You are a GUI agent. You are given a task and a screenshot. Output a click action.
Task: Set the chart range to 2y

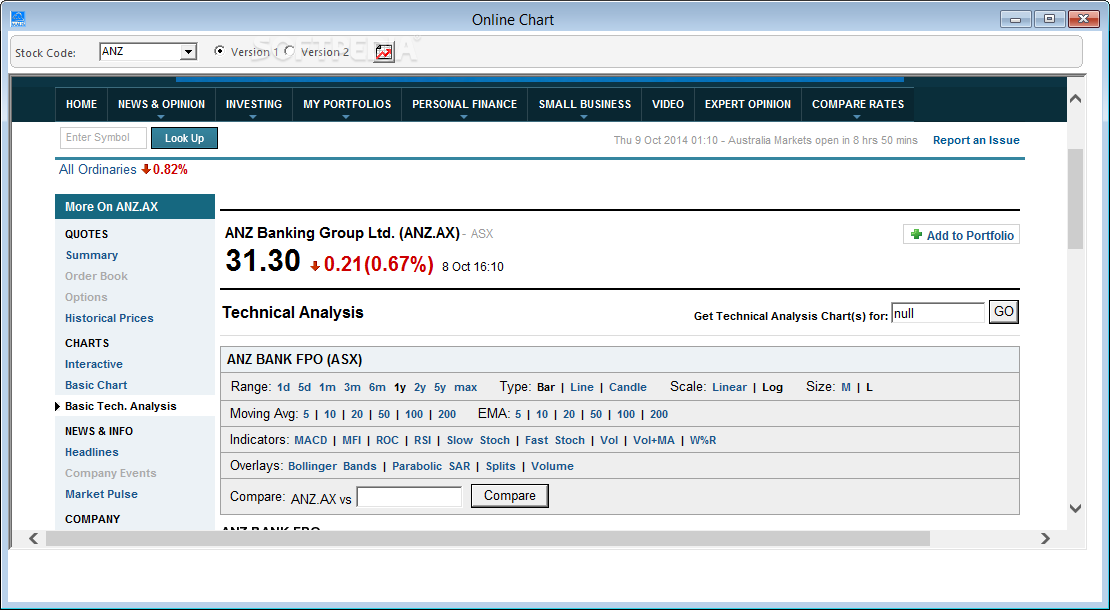coord(420,387)
